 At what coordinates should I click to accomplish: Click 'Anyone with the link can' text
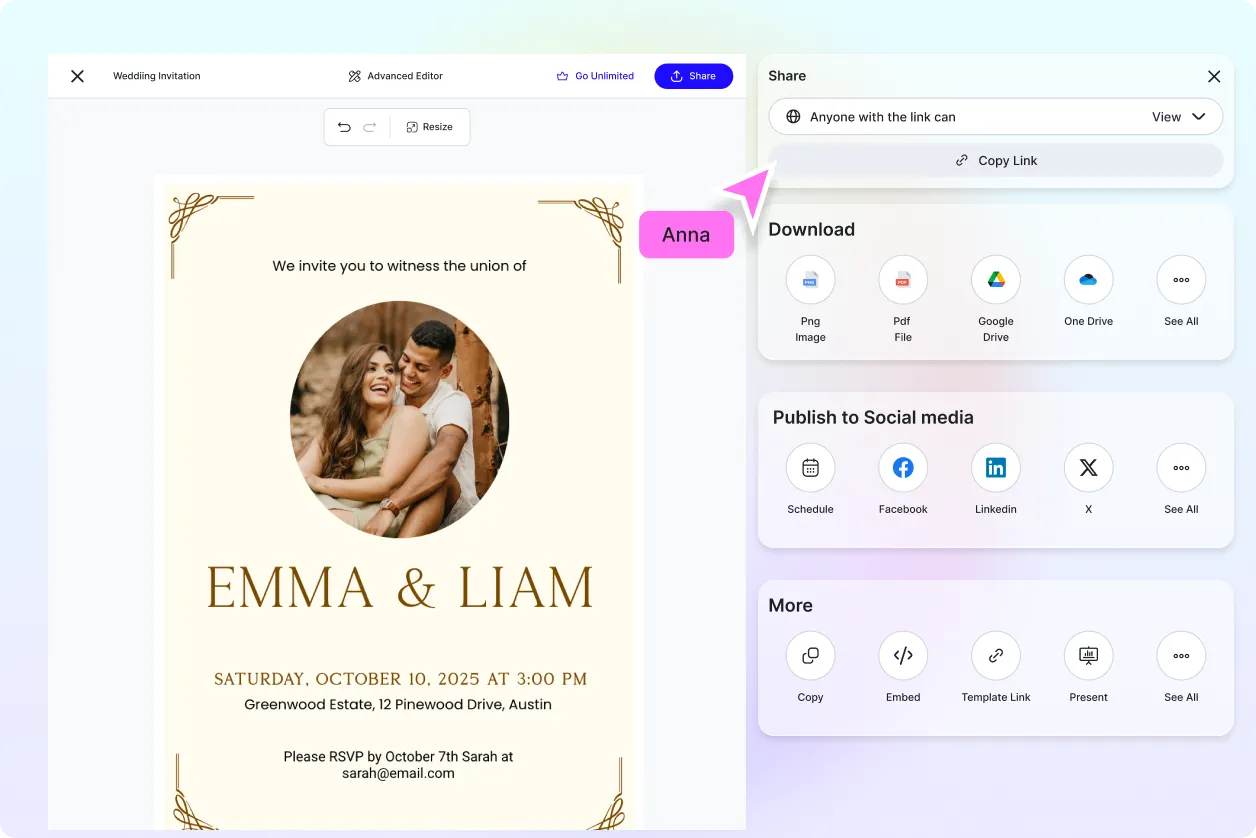(883, 117)
